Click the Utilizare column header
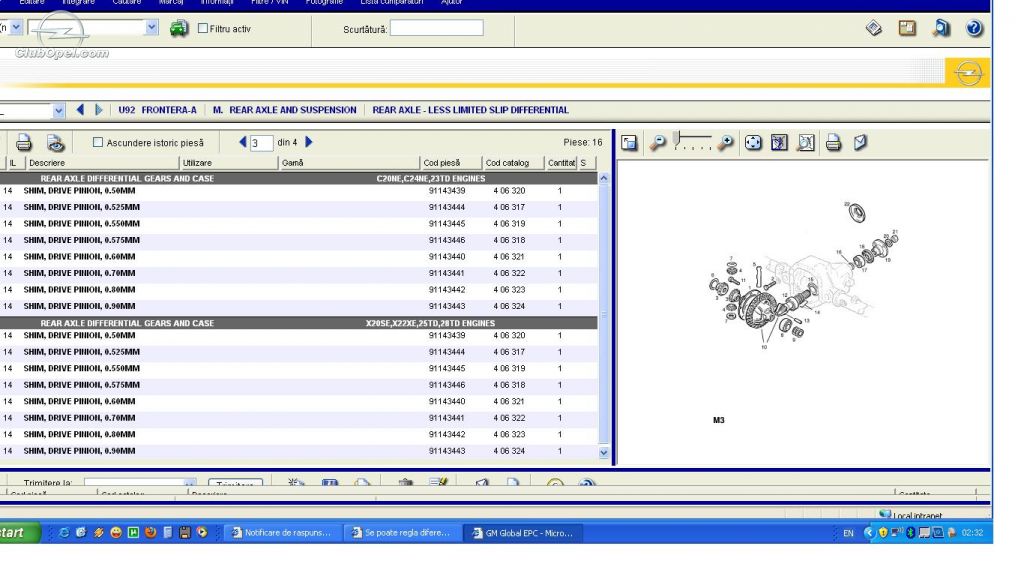This screenshot has height=576, width=1024. 228,163
